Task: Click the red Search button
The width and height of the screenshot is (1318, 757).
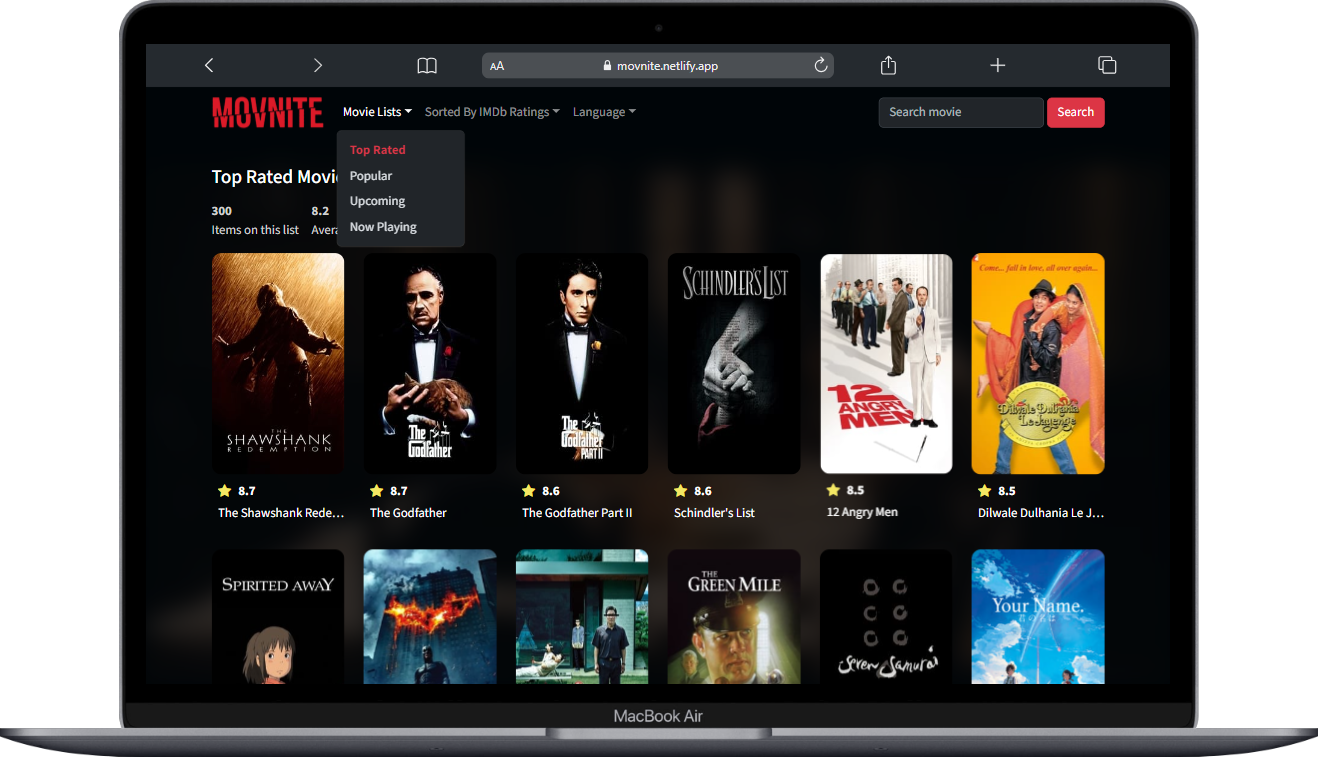Action: click(x=1076, y=112)
